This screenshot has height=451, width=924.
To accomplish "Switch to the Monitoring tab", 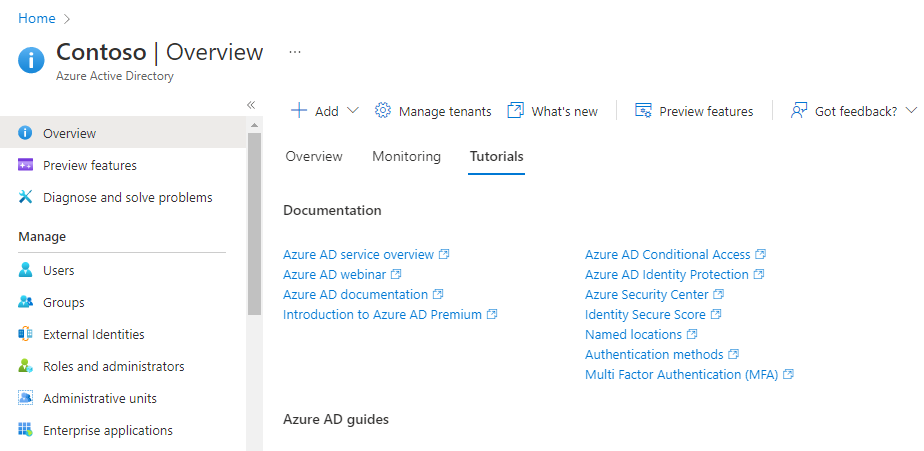I will 406,157.
